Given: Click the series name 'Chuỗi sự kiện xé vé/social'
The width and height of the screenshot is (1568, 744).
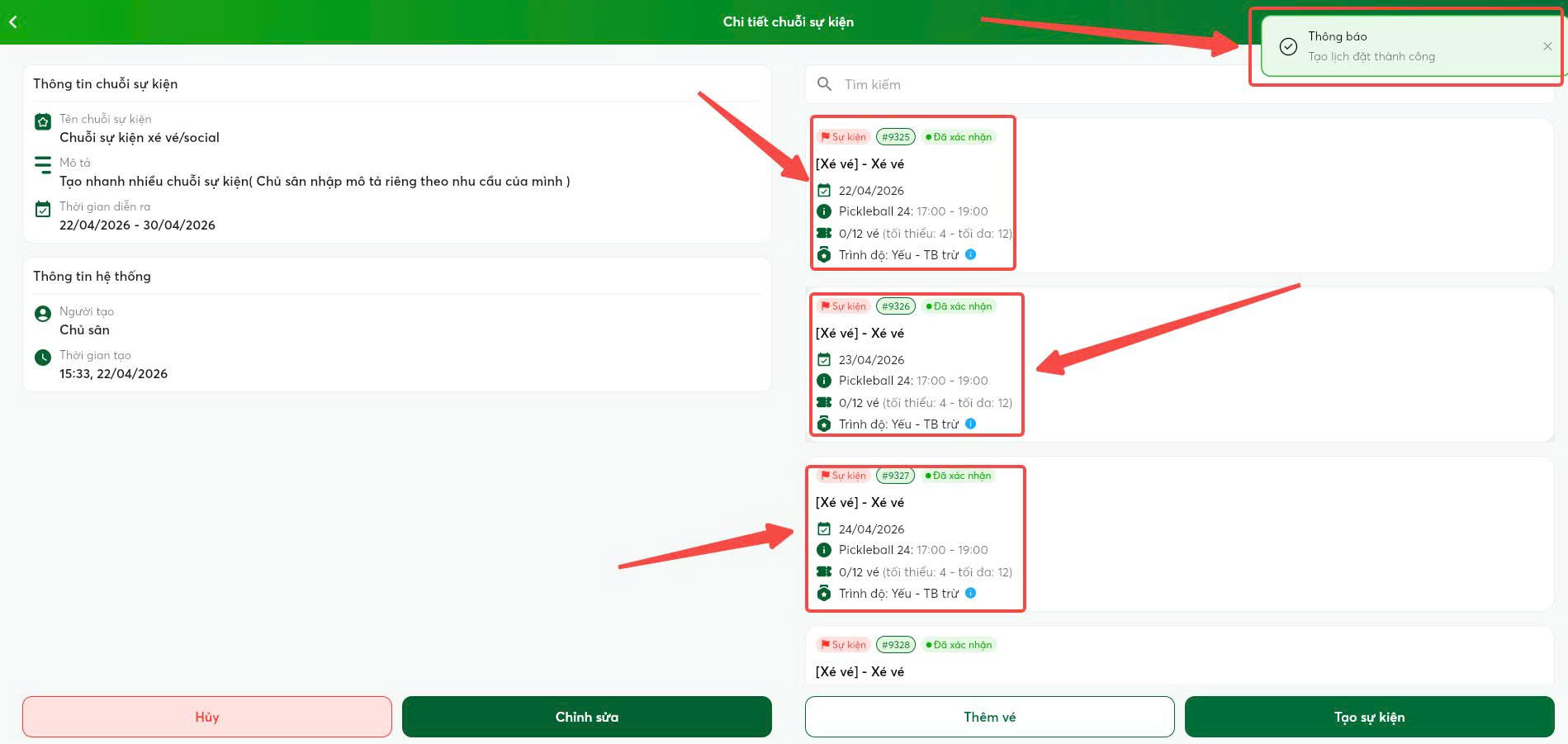Looking at the screenshot, I should pyautogui.click(x=140, y=138).
